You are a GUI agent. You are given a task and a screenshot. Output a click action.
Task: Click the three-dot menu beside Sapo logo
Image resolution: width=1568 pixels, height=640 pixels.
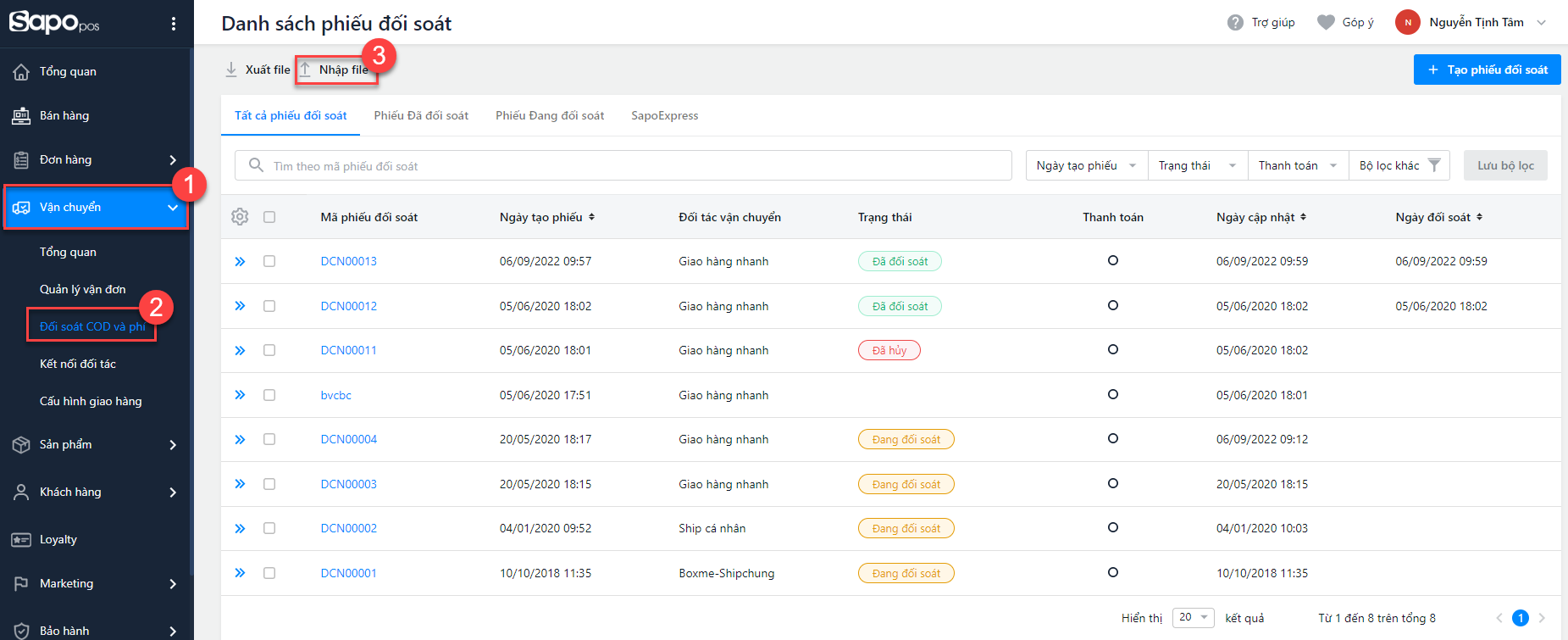[174, 24]
